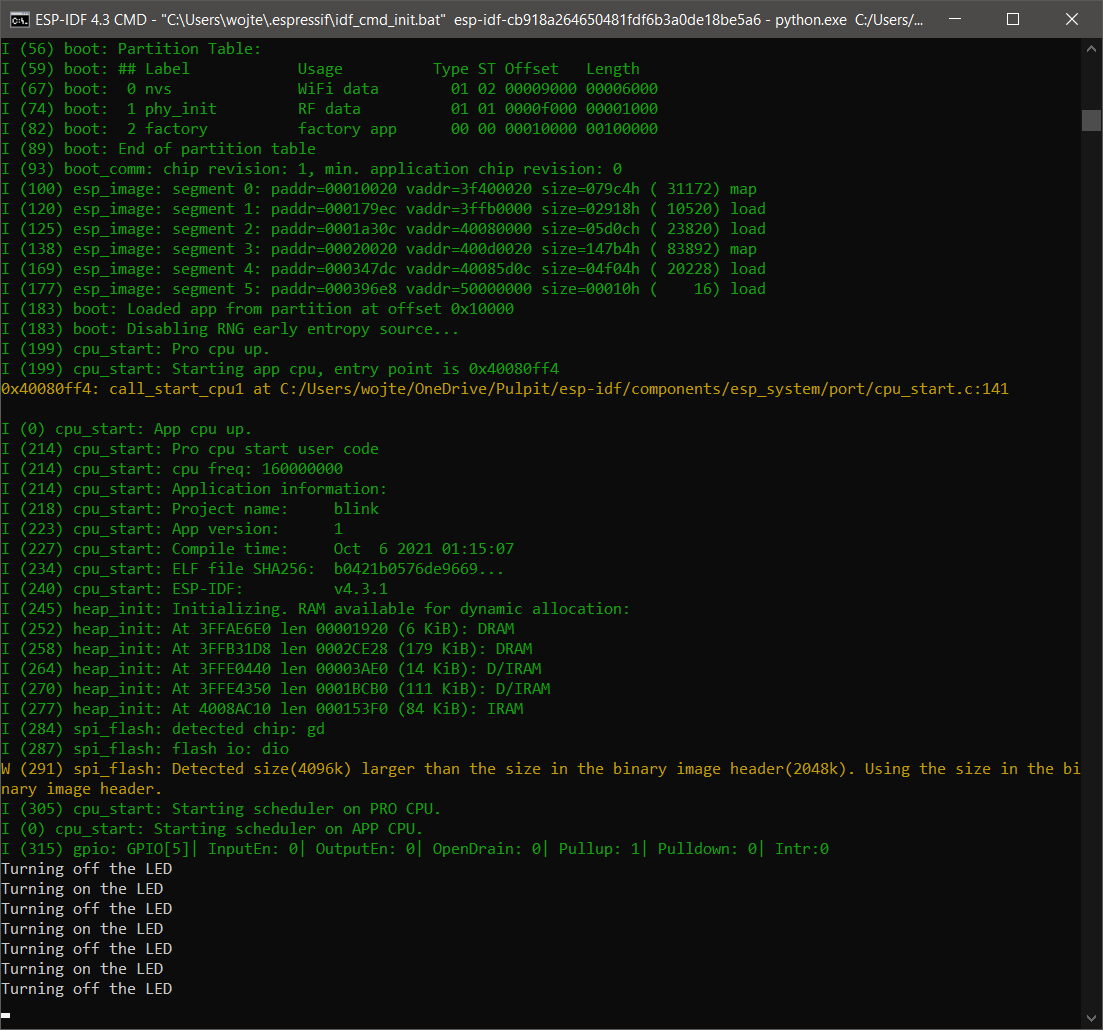Click 'spi_flash: detected chip: gd' line
The image size is (1103, 1030).
click(163, 729)
